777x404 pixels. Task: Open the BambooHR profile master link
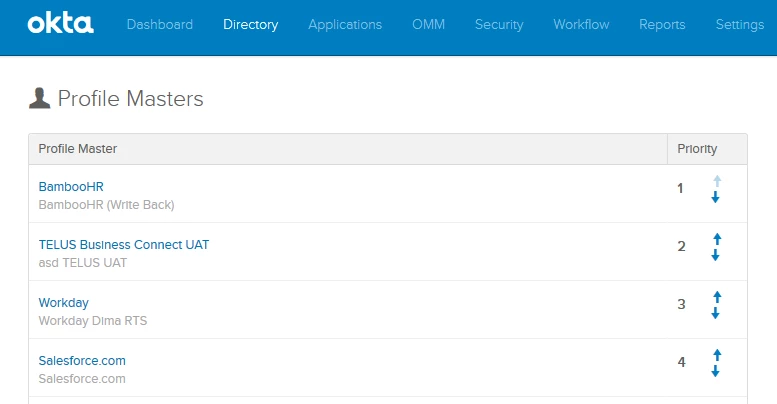pos(71,187)
